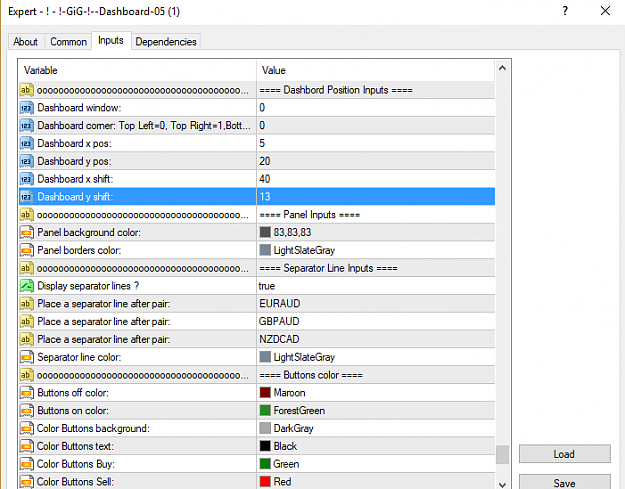Click the Load button

[x=564, y=454]
